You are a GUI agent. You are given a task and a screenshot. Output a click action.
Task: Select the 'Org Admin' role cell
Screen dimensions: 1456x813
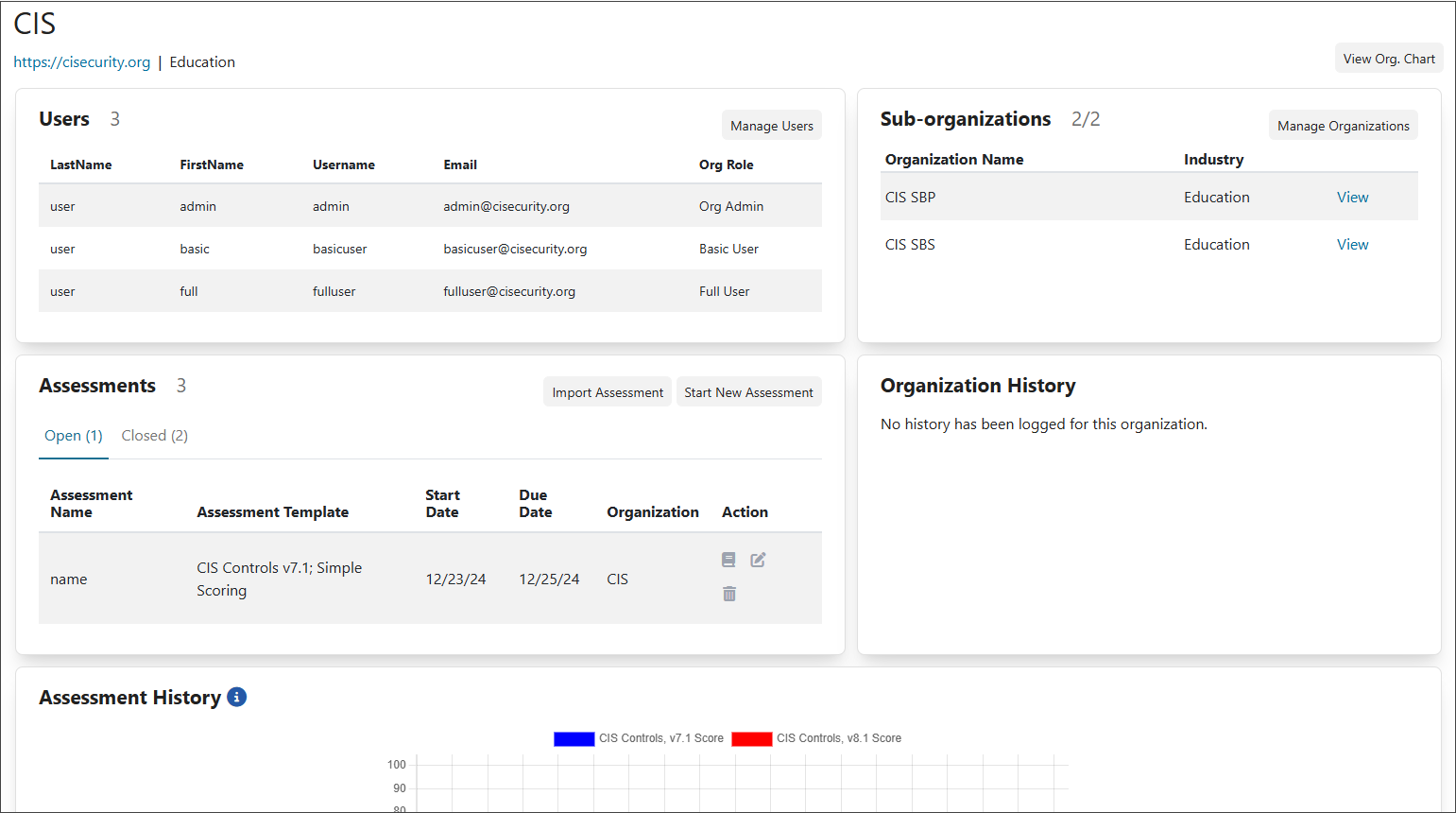tap(731, 206)
